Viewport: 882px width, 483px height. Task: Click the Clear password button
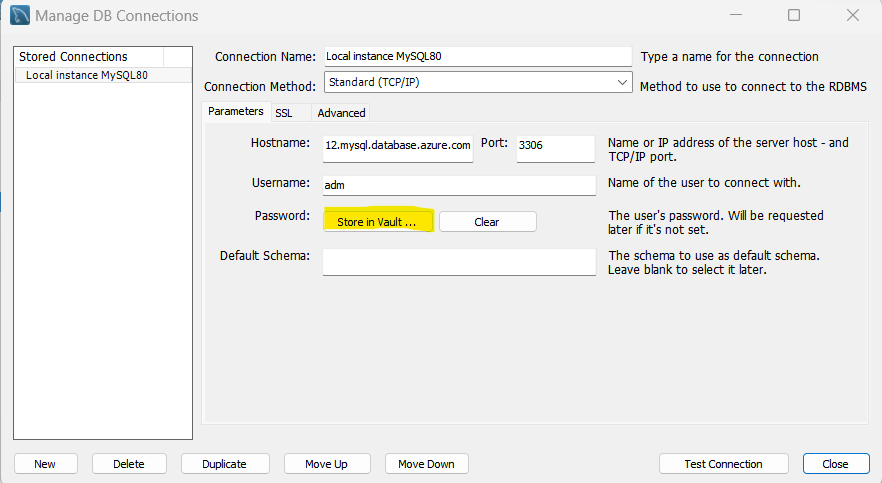point(487,222)
